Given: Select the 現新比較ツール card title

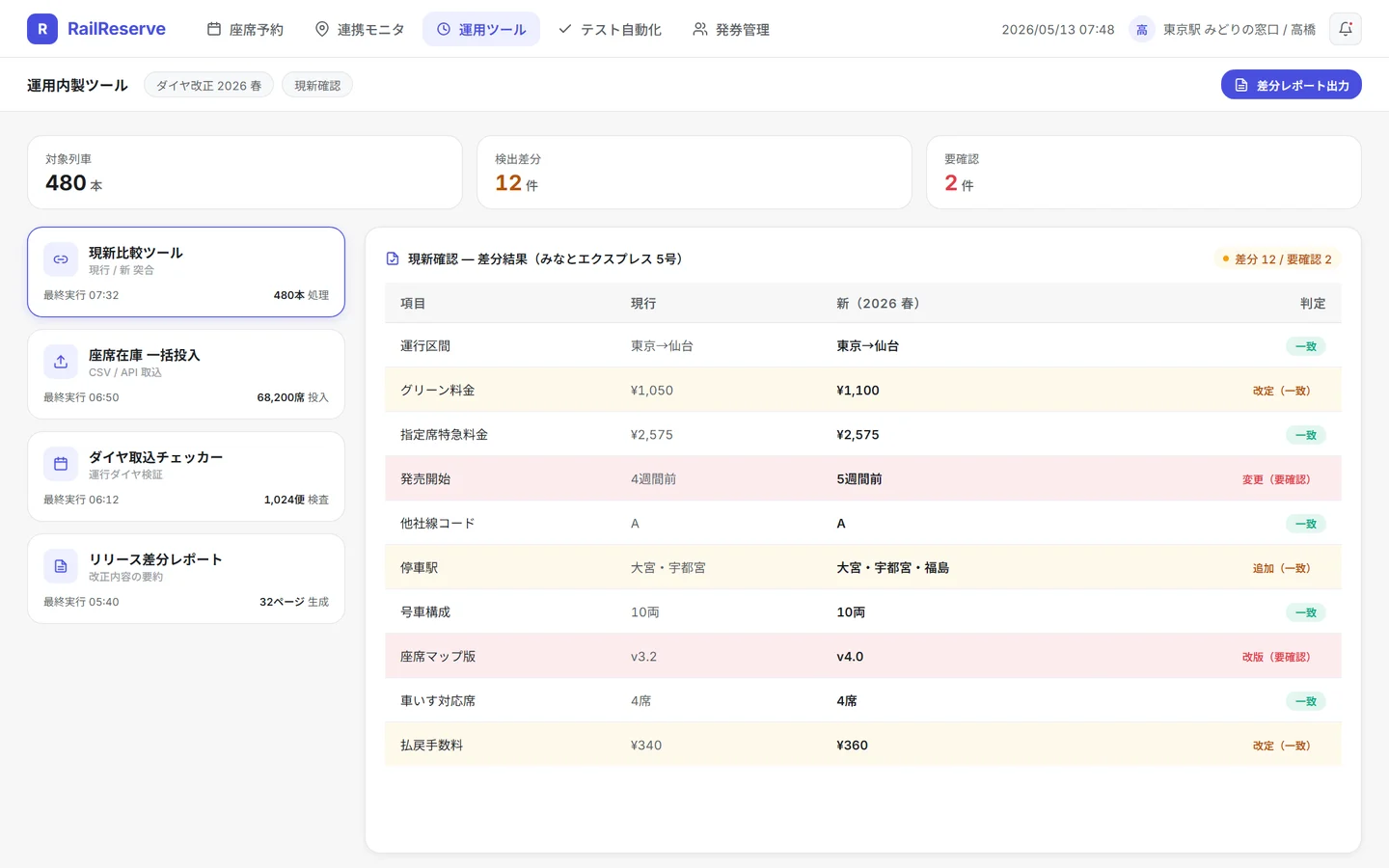Looking at the screenshot, I should (136, 253).
